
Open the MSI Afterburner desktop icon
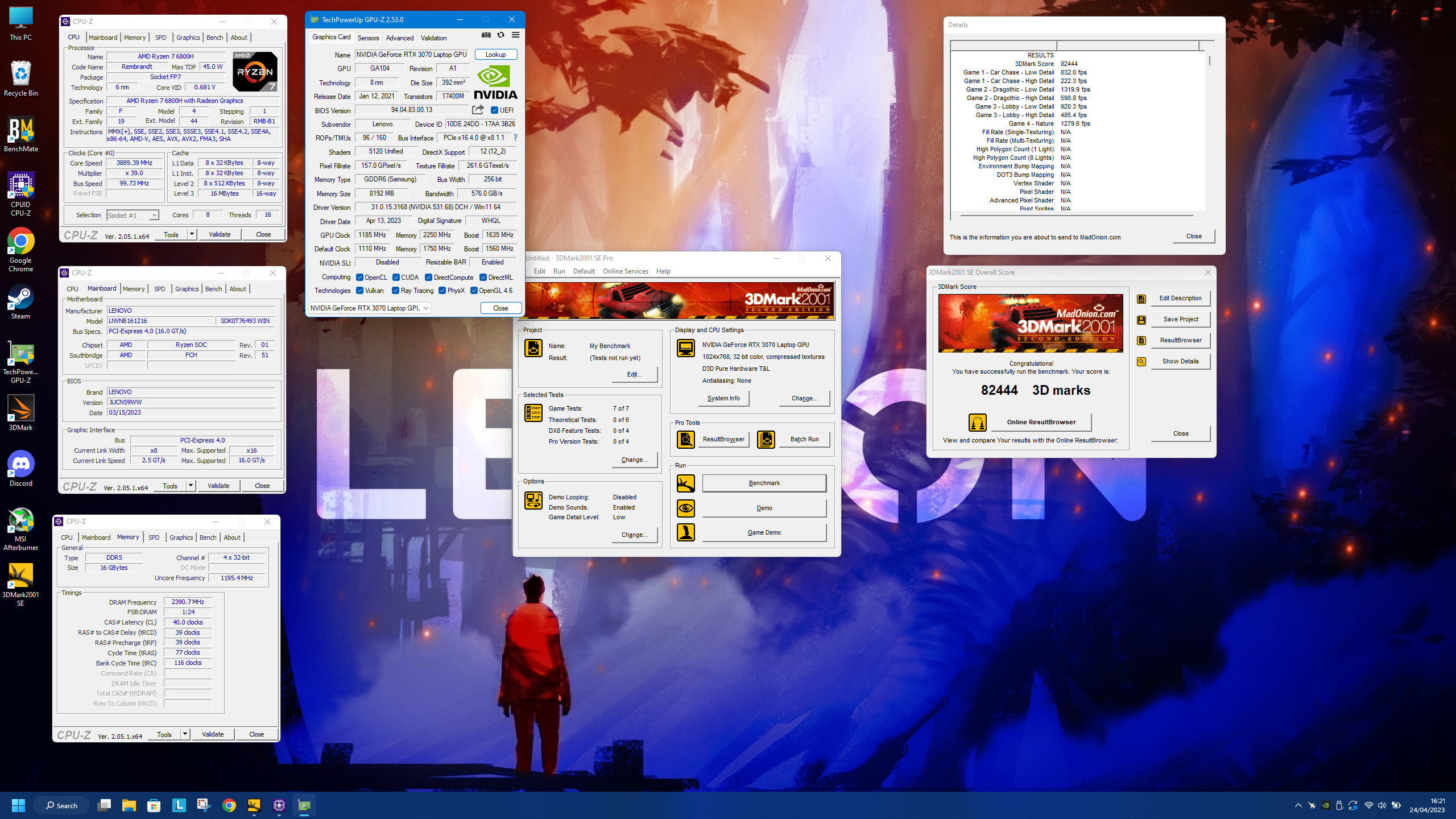pyautogui.click(x=21, y=529)
